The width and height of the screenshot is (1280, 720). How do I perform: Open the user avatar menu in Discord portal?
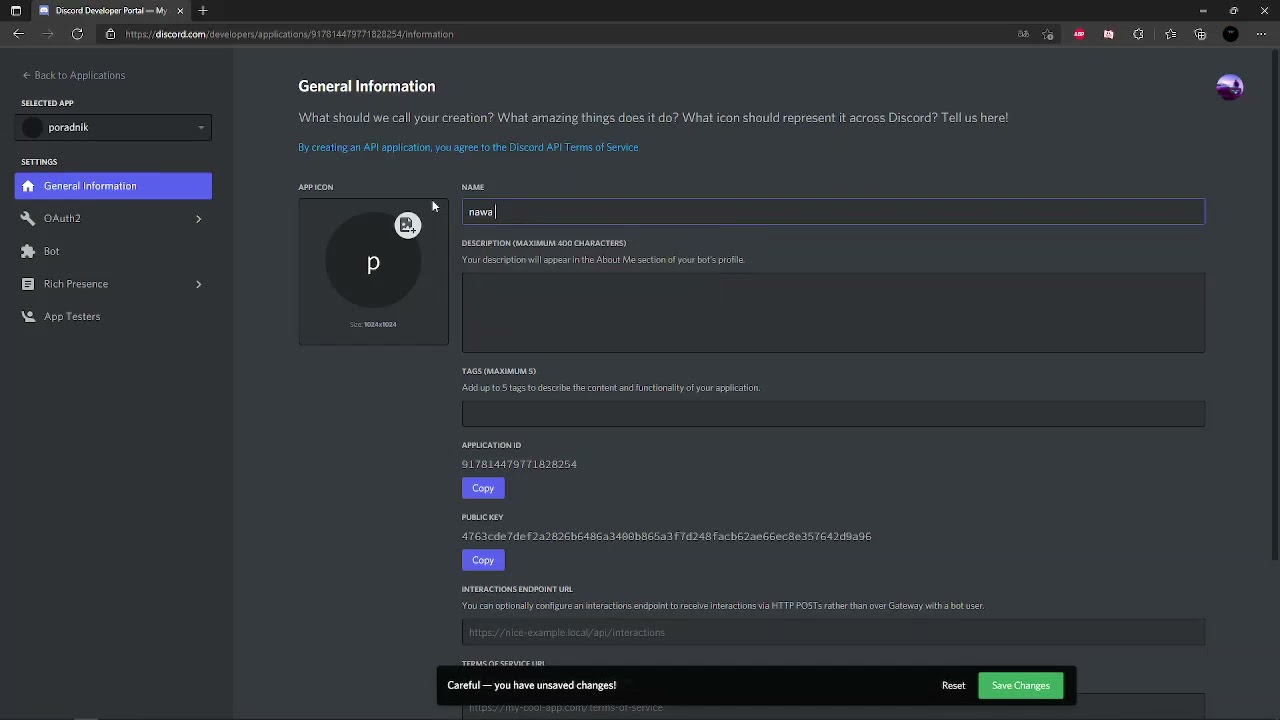[1229, 87]
